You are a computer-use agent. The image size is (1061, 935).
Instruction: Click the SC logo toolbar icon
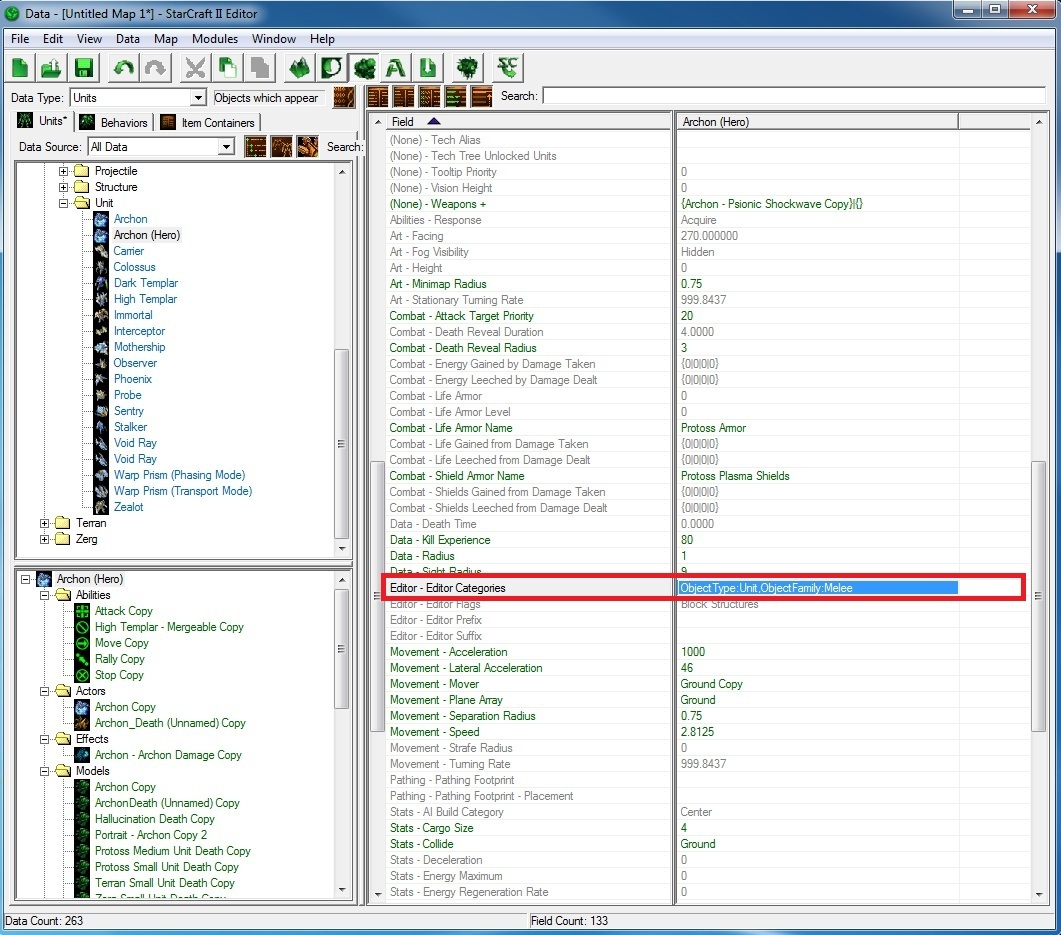pos(507,68)
